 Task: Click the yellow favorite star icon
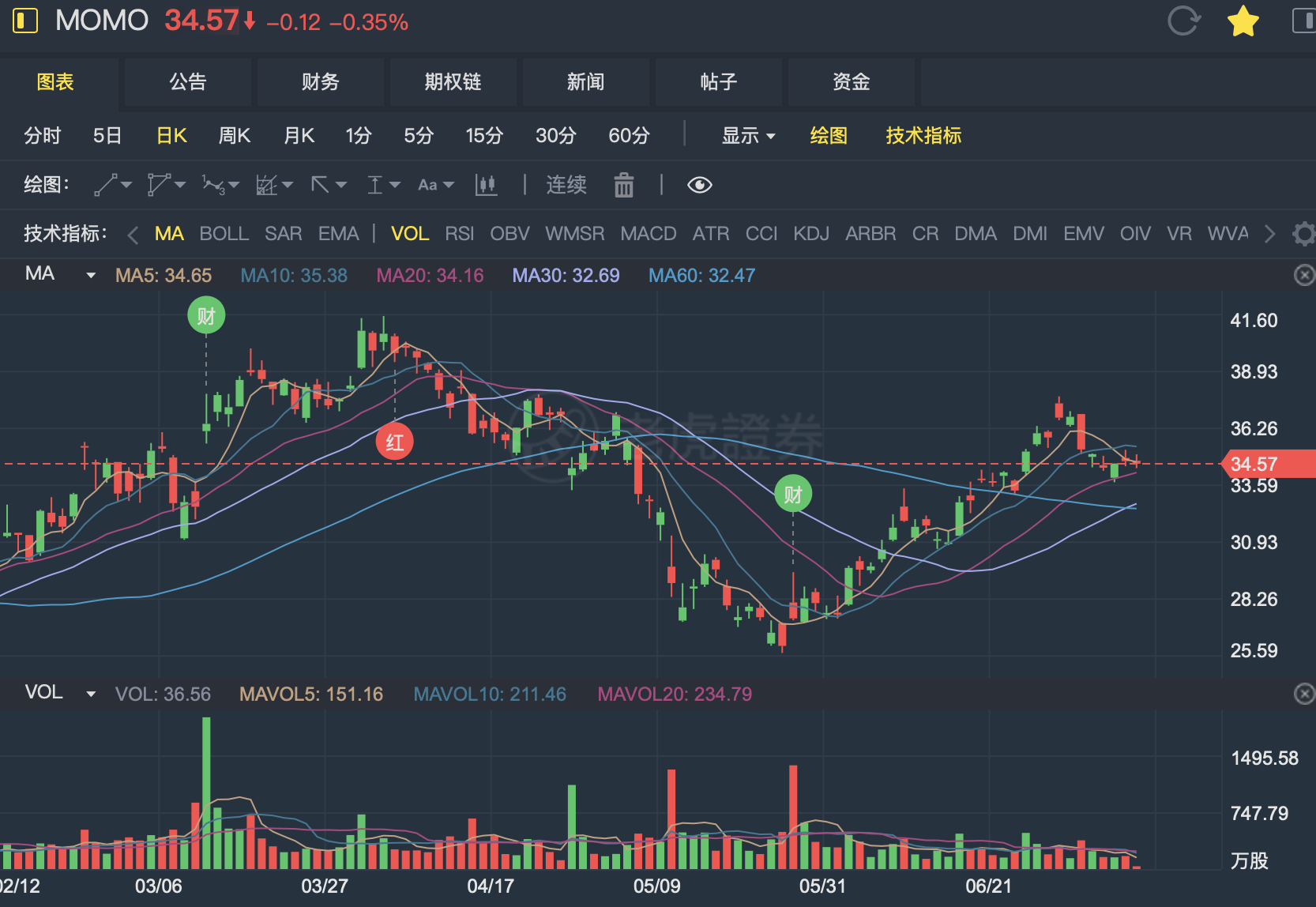point(1243,21)
